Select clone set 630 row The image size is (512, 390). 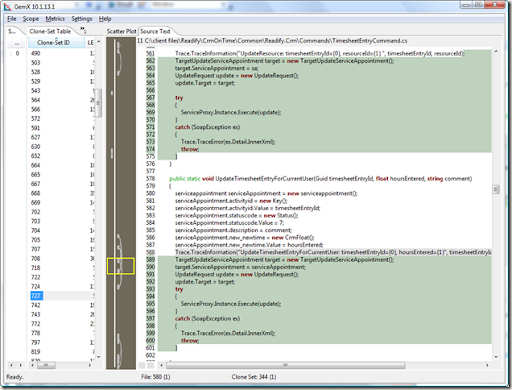tap(62, 147)
